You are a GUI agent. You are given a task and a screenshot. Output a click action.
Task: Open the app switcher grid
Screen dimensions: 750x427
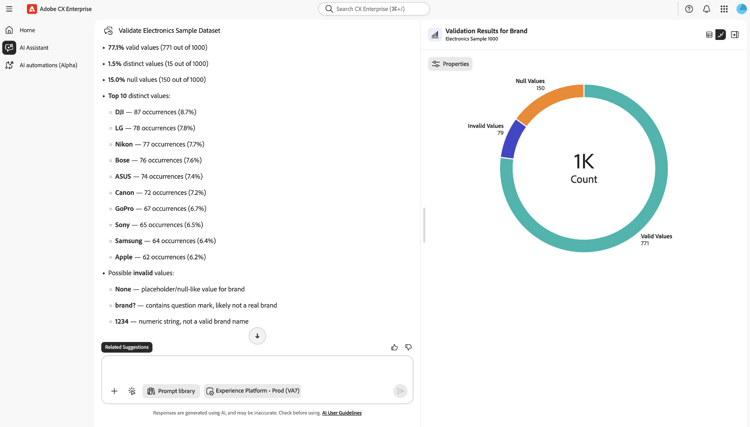coord(724,9)
